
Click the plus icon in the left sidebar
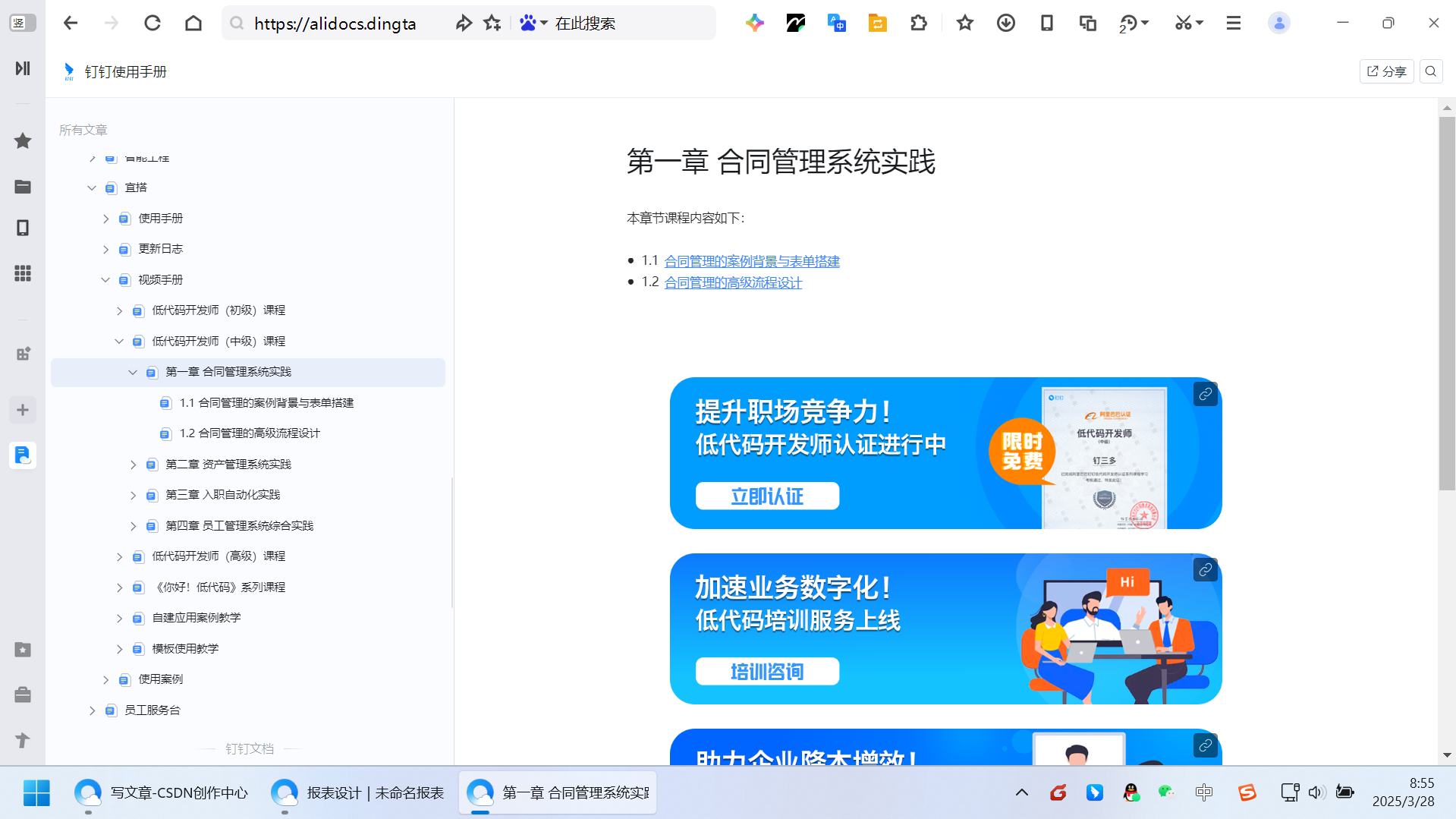coord(23,410)
